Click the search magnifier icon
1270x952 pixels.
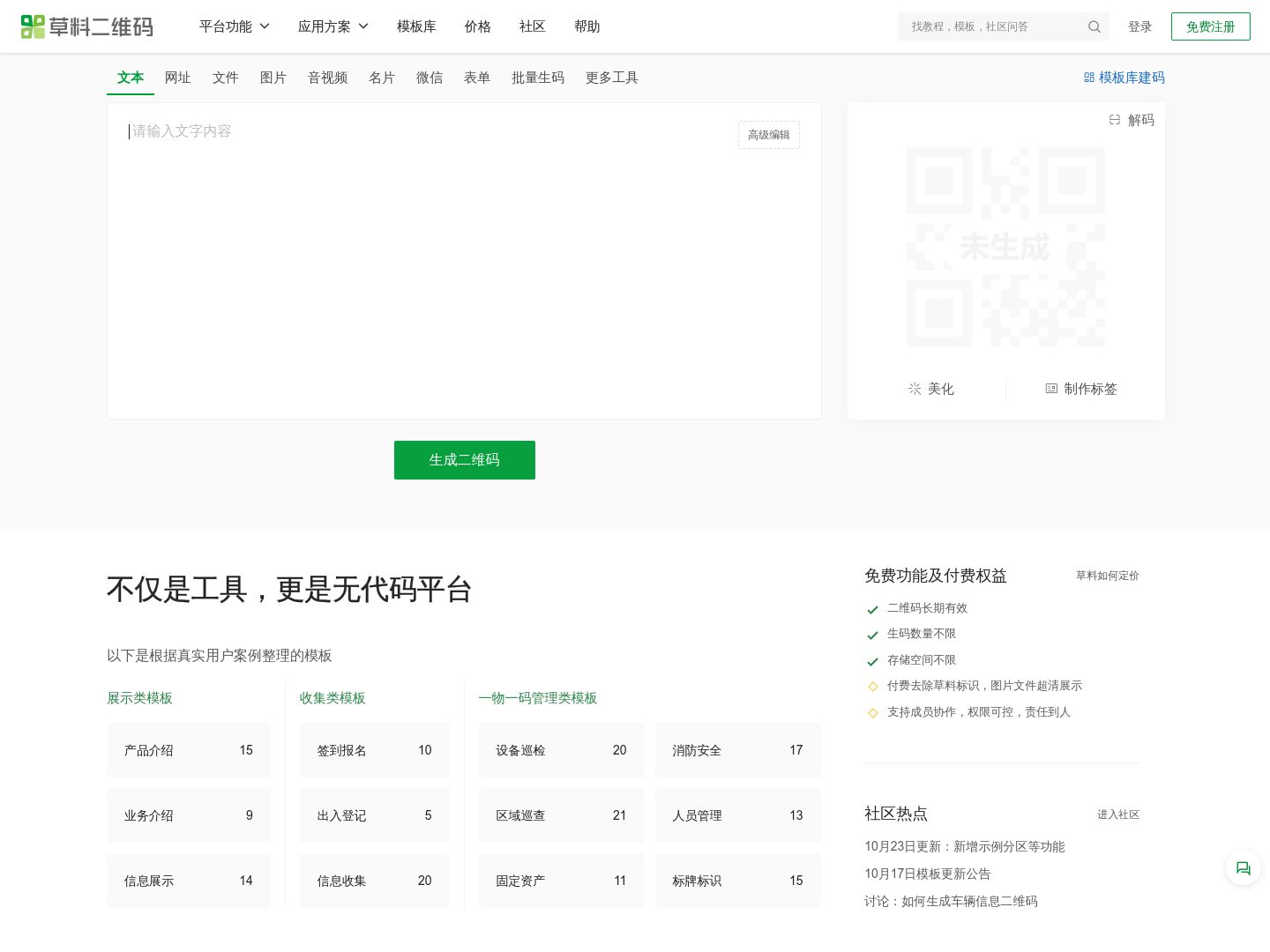point(1094,26)
